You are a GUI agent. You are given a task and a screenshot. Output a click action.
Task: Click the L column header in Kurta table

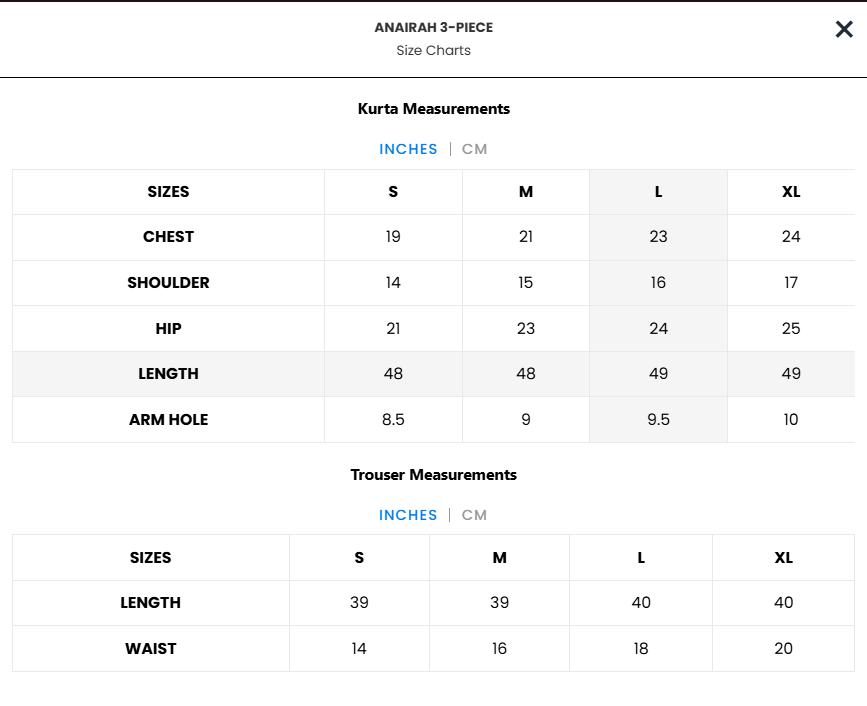click(658, 192)
